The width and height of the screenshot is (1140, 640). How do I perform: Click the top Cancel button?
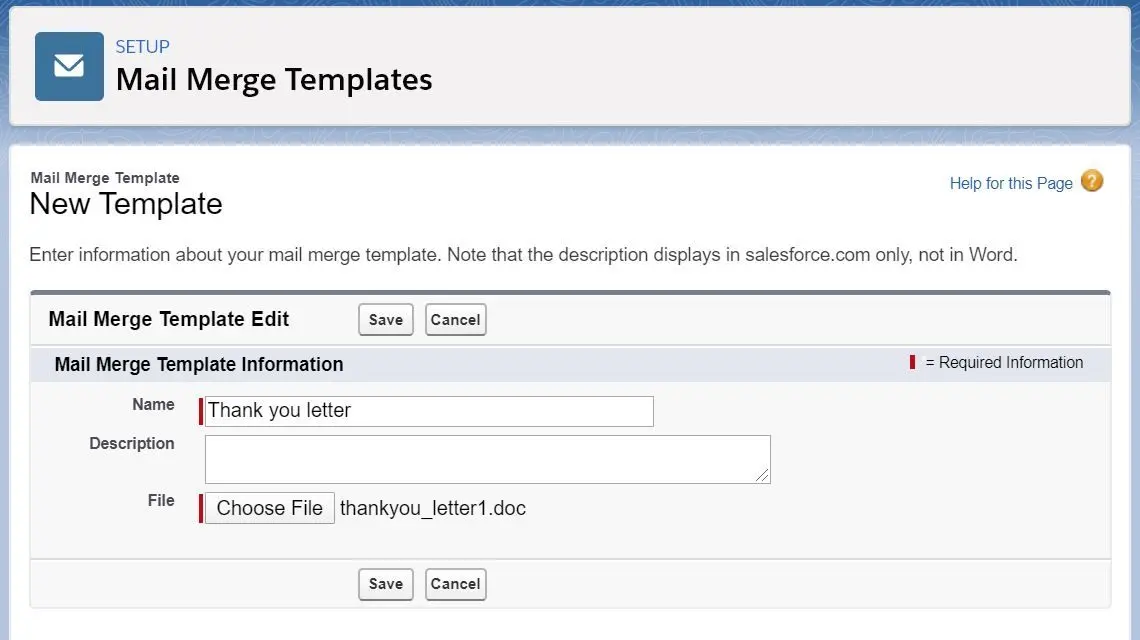(455, 319)
